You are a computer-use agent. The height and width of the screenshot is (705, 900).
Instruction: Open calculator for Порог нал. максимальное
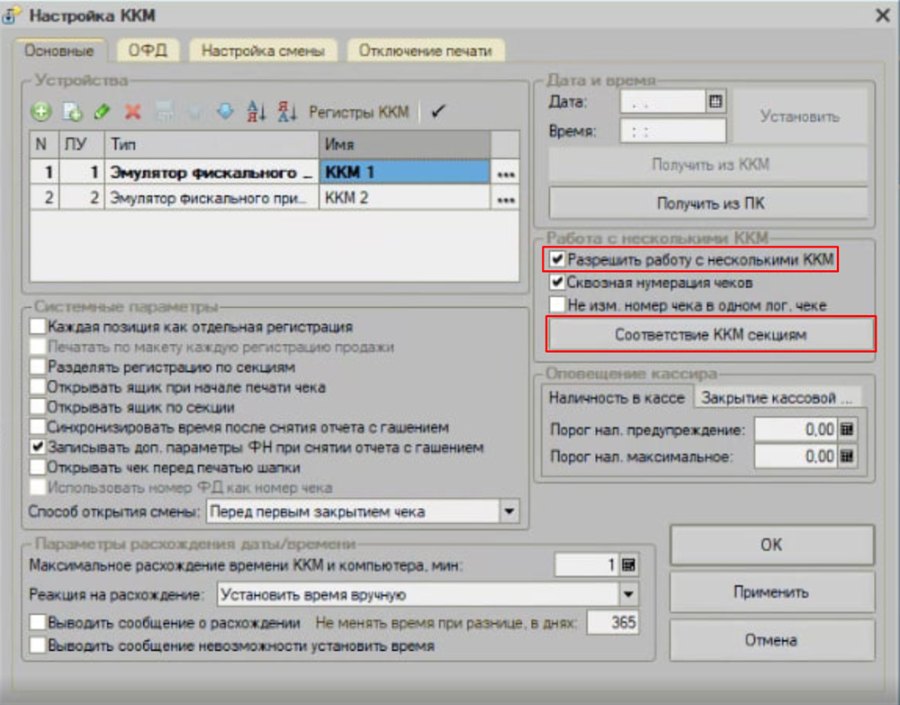click(847, 456)
